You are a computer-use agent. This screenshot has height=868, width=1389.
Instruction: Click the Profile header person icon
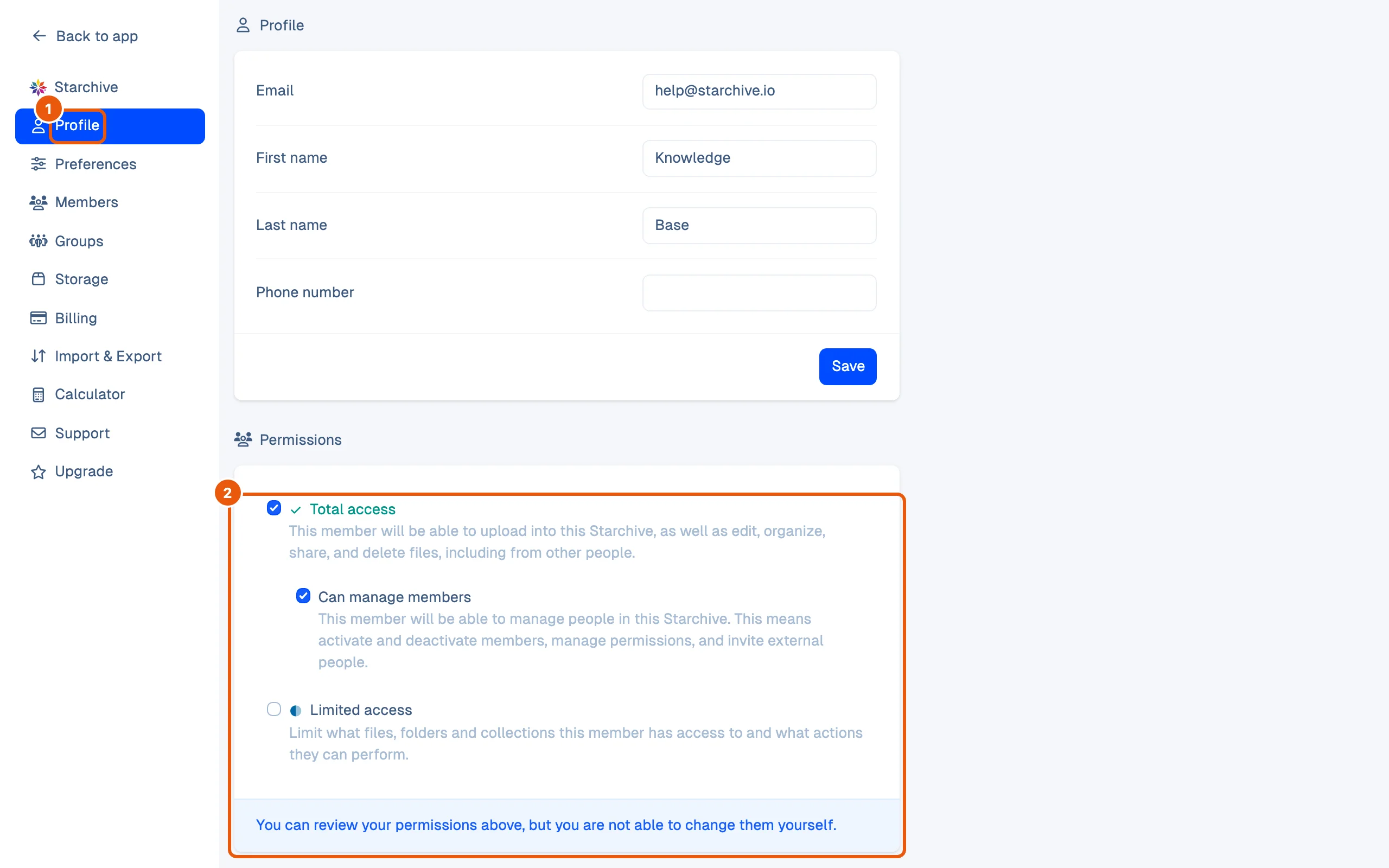point(243,25)
